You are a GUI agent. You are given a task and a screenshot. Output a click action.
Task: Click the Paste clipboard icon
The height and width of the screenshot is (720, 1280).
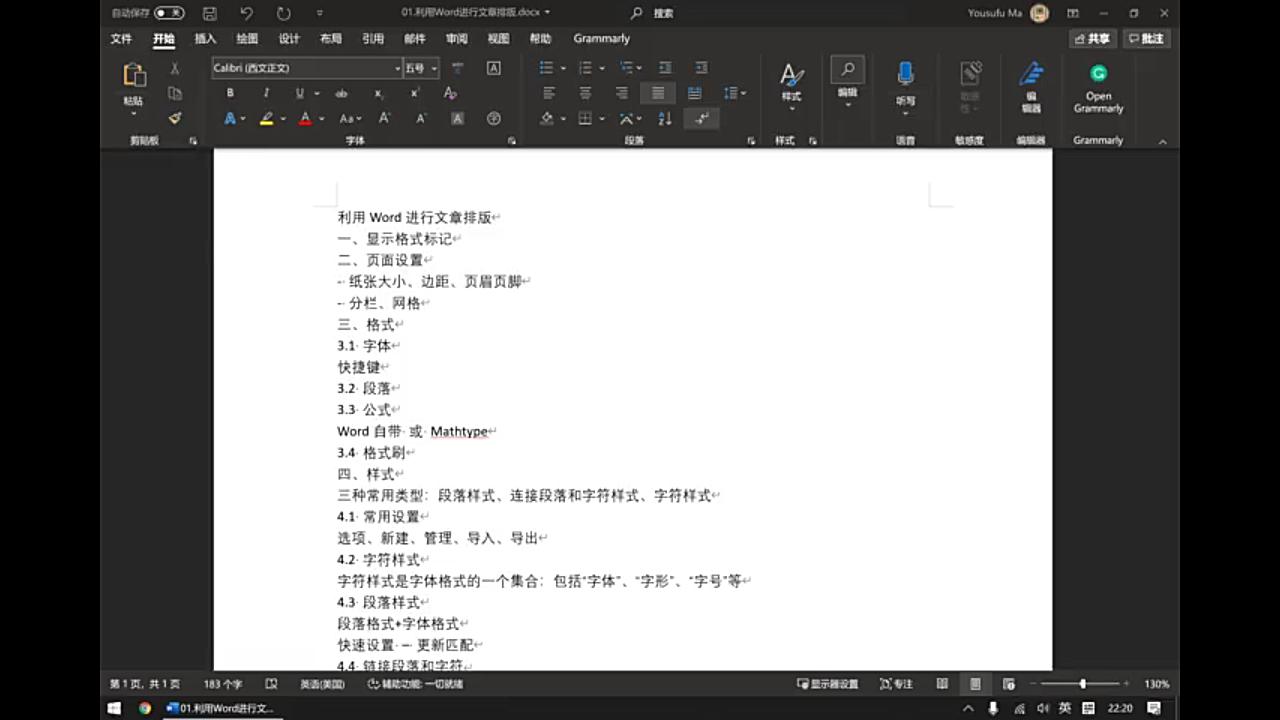(x=133, y=76)
